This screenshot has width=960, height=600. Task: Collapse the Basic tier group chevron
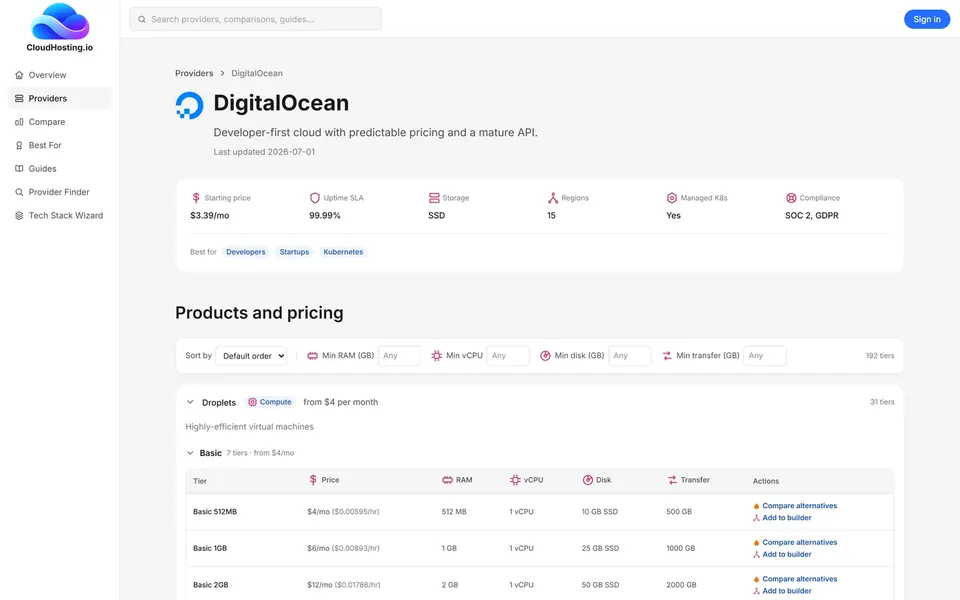[x=190, y=453]
